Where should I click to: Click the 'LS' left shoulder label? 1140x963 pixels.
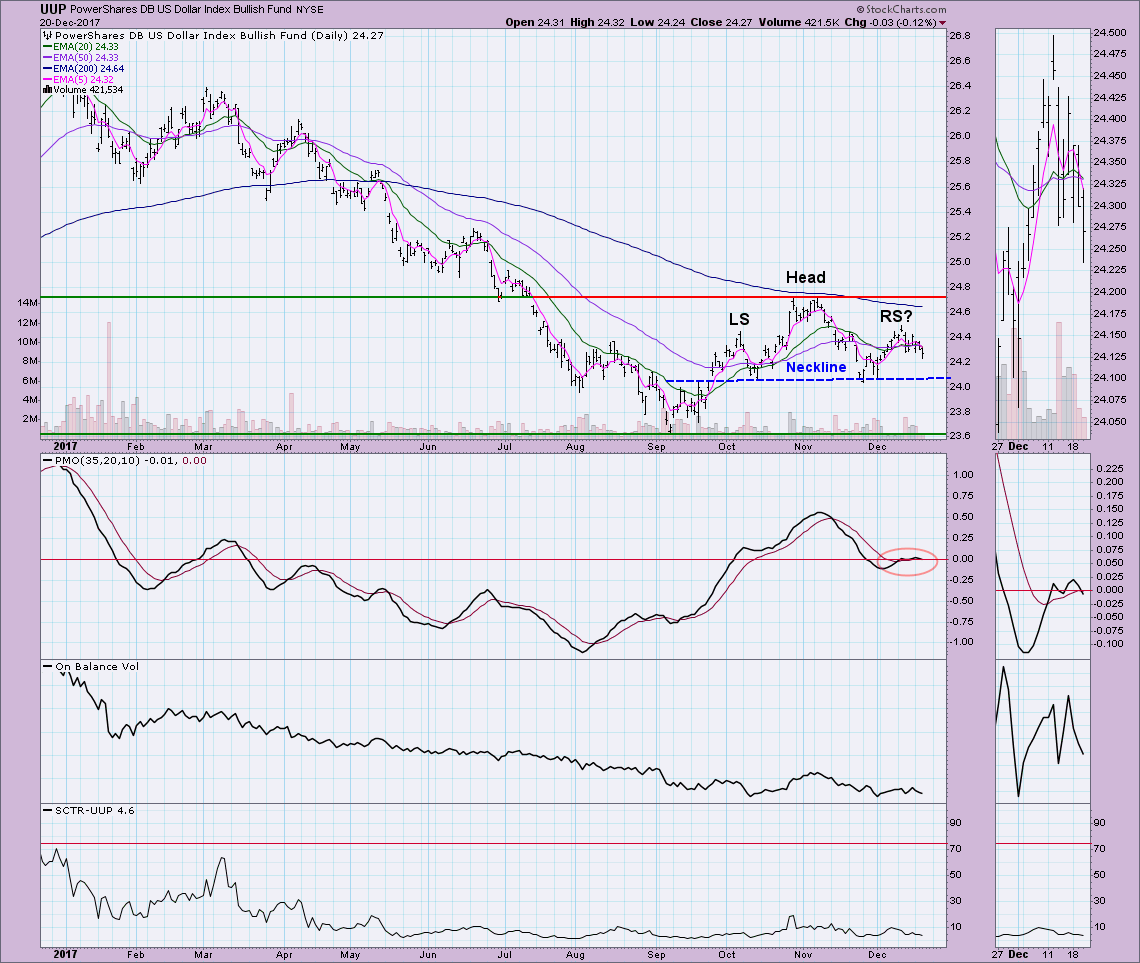739,319
